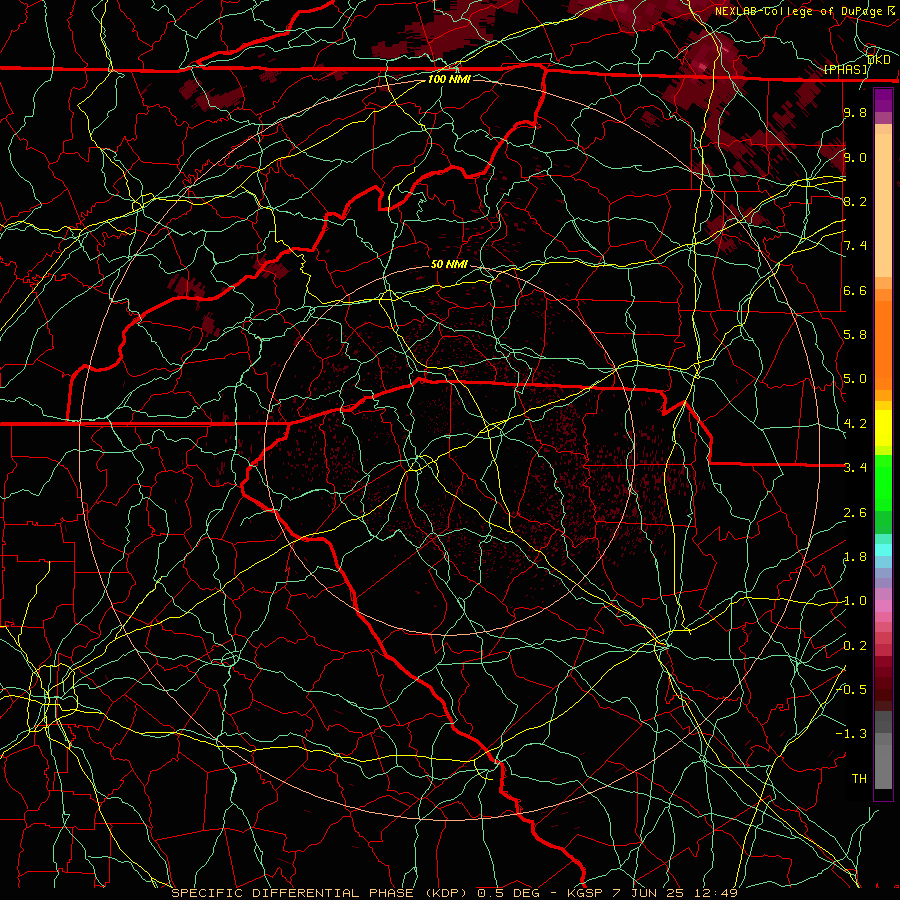Click the "TH" threshold label on scale
This screenshot has width=900, height=900.
(x=859, y=779)
